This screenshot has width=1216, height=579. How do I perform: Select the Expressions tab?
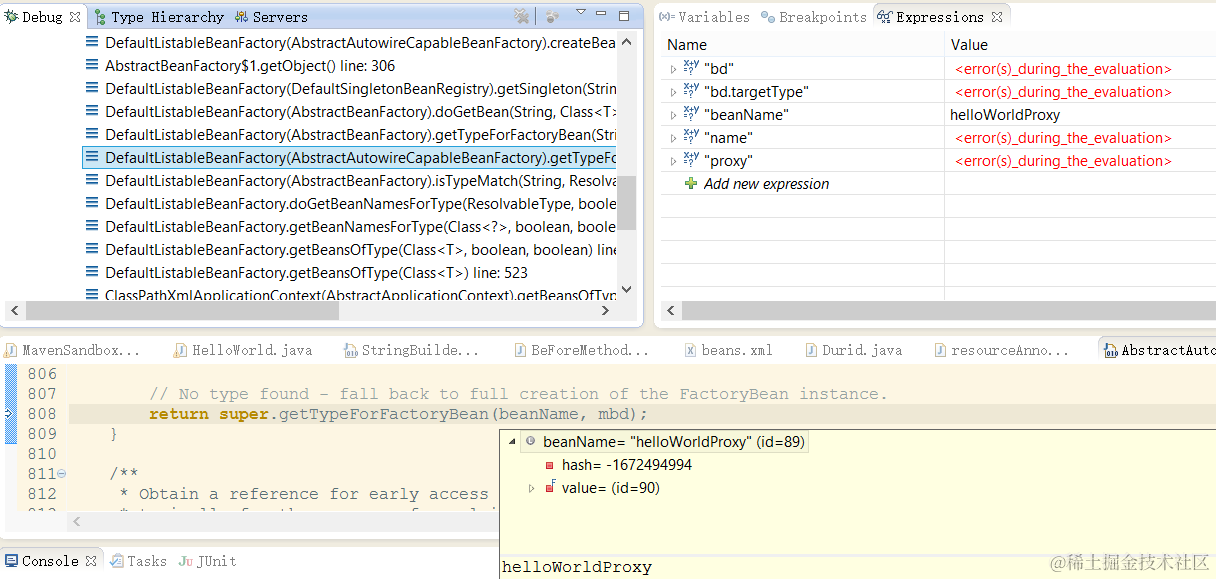931,17
